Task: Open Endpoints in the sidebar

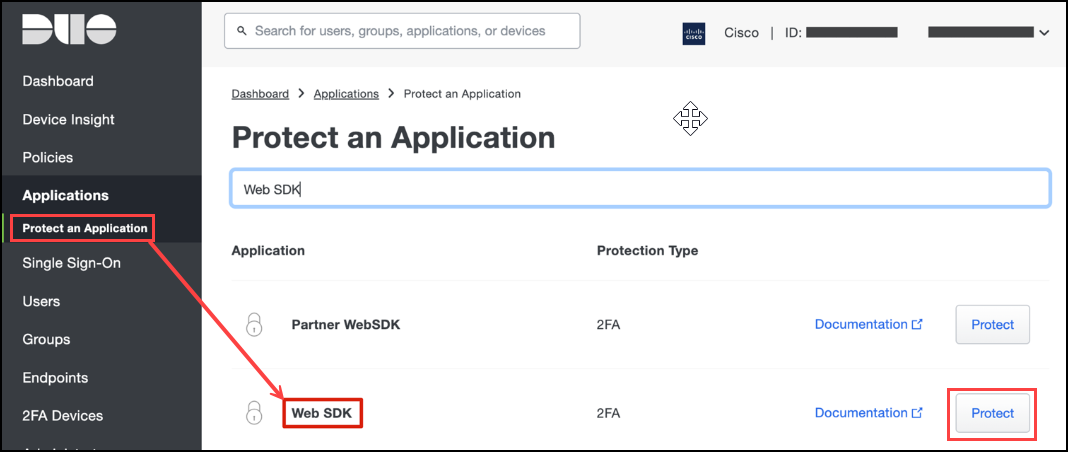Action: tap(55, 377)
